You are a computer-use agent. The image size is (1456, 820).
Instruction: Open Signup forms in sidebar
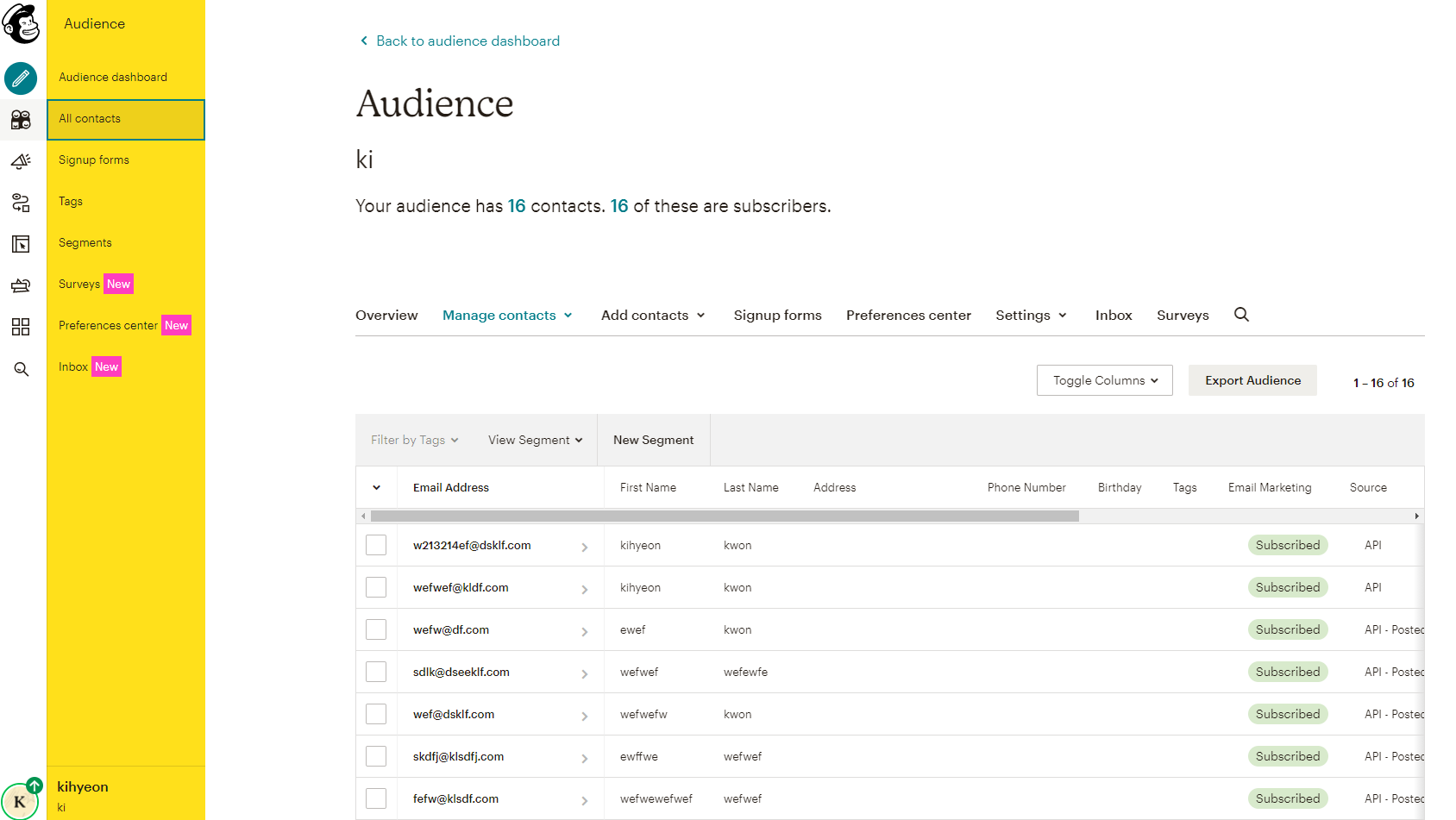pyautogui.click(x=126, y=160)
